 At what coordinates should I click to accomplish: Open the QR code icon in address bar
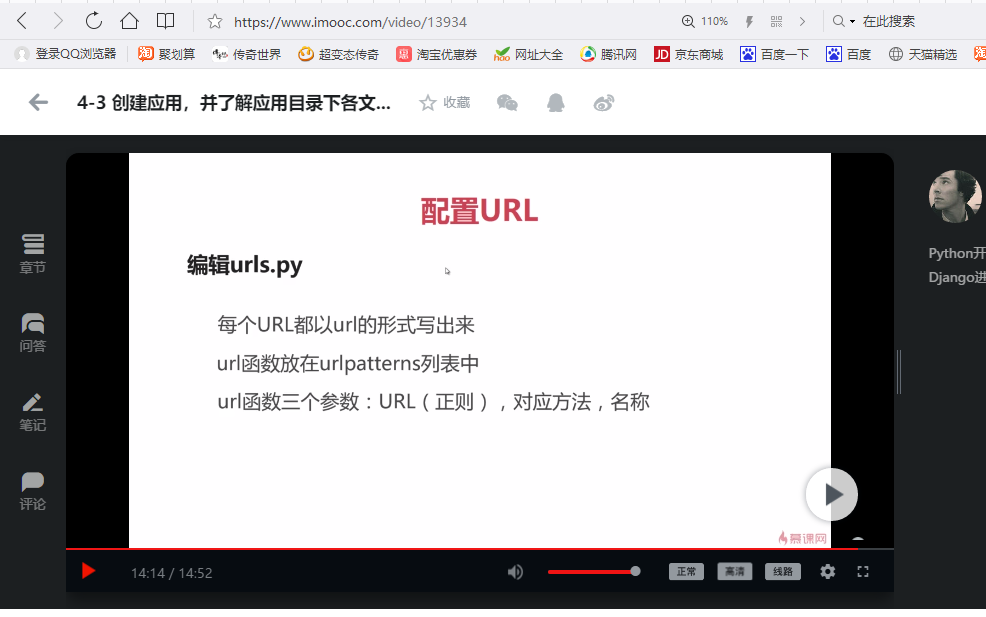(x=777, y=22)
